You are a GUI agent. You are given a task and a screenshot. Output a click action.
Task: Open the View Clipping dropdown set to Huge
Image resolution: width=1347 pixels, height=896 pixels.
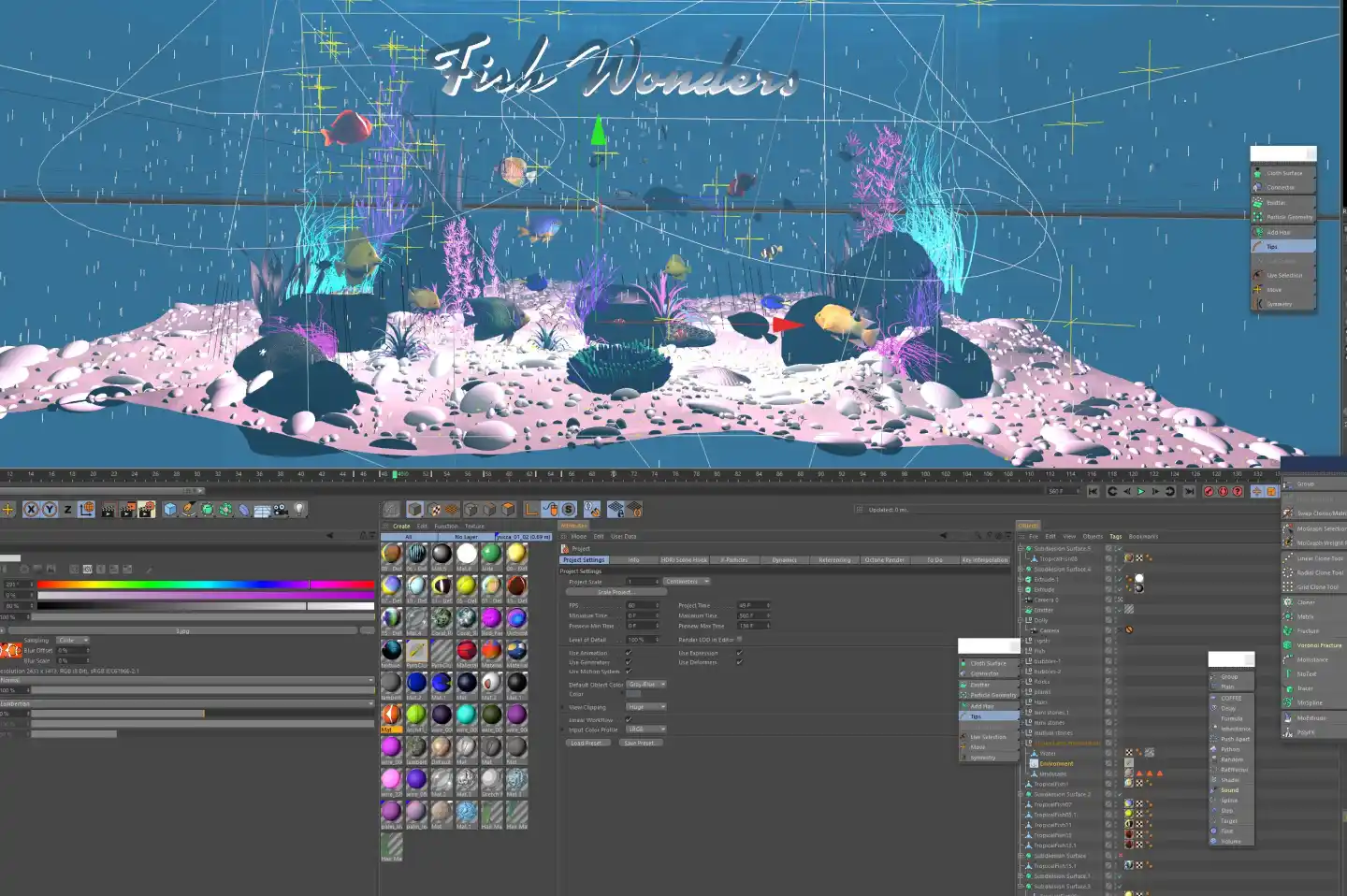pyautogui.click(x=646, y=707)
